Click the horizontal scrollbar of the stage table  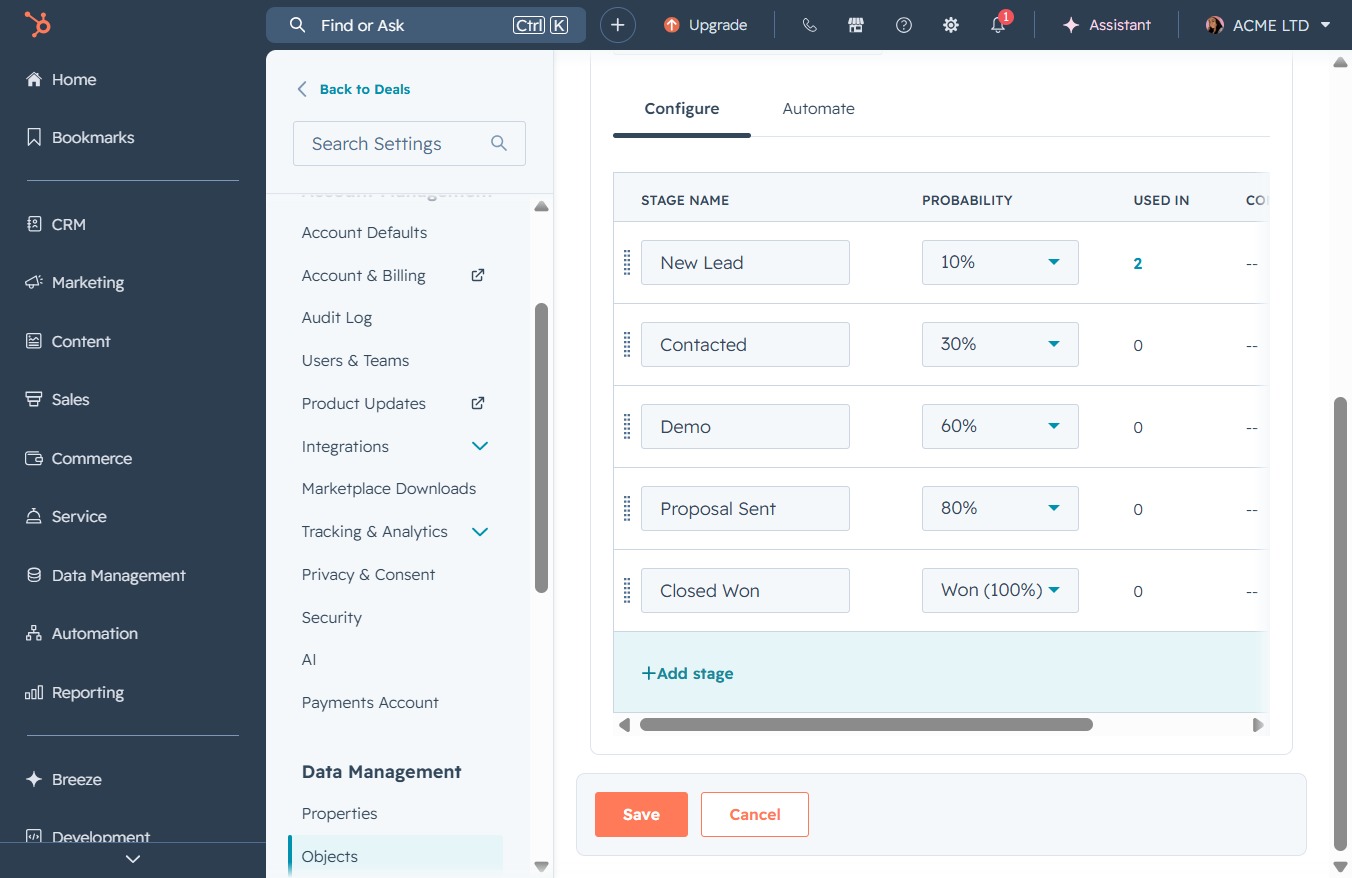pyautogui.click(x=866, y=724)
